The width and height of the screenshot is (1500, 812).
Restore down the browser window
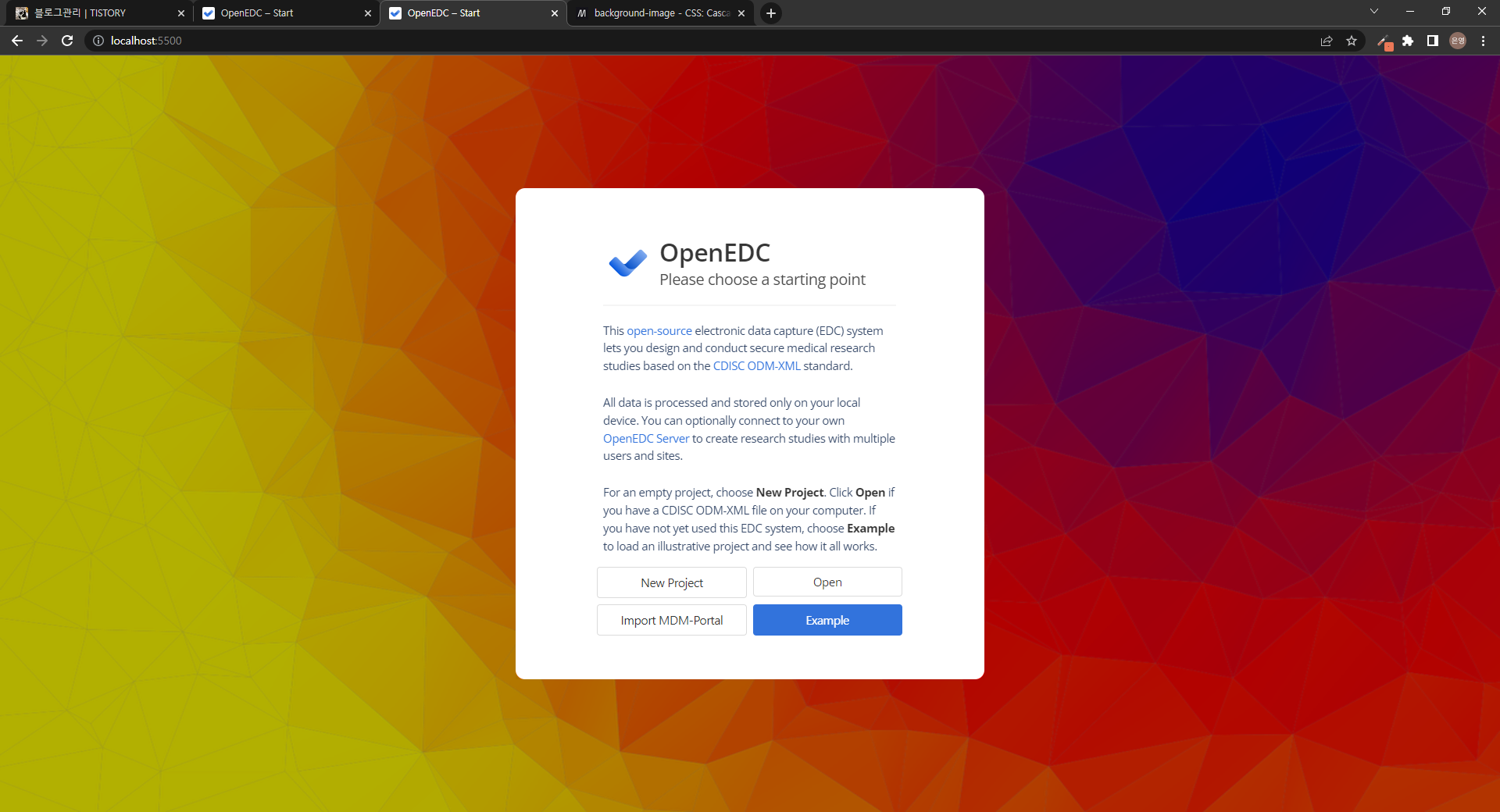pyautogui.click(x=1446, y=11)
